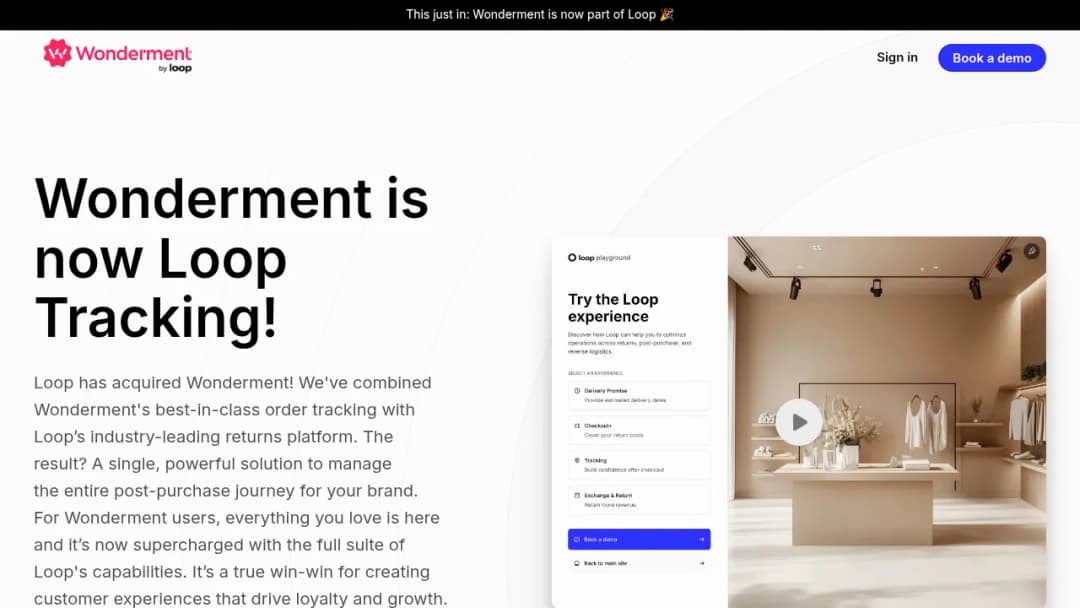1080x608 pixels.
Task: Select the Exchange & Return experience option
Action: point(639,500)
